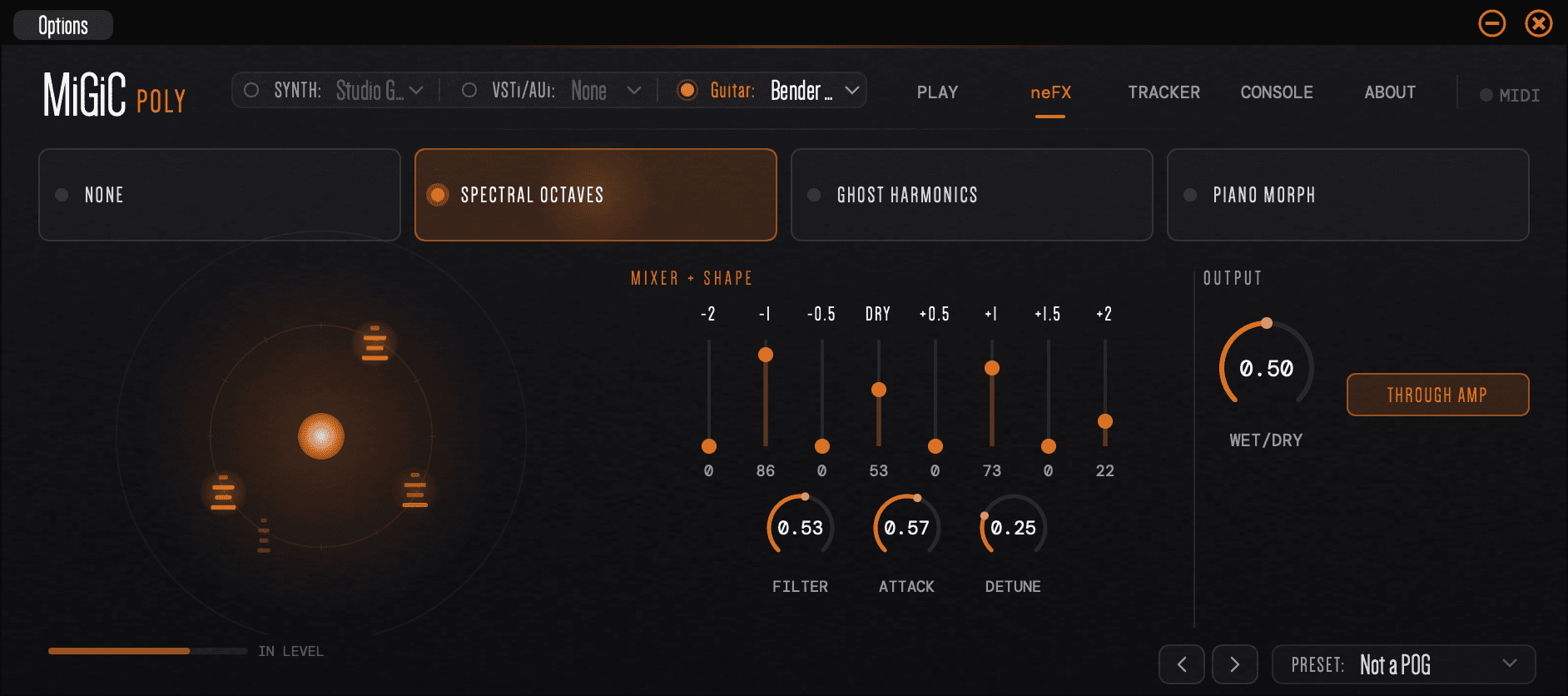Click the value 22 under +2 slider

[1105, 470]
